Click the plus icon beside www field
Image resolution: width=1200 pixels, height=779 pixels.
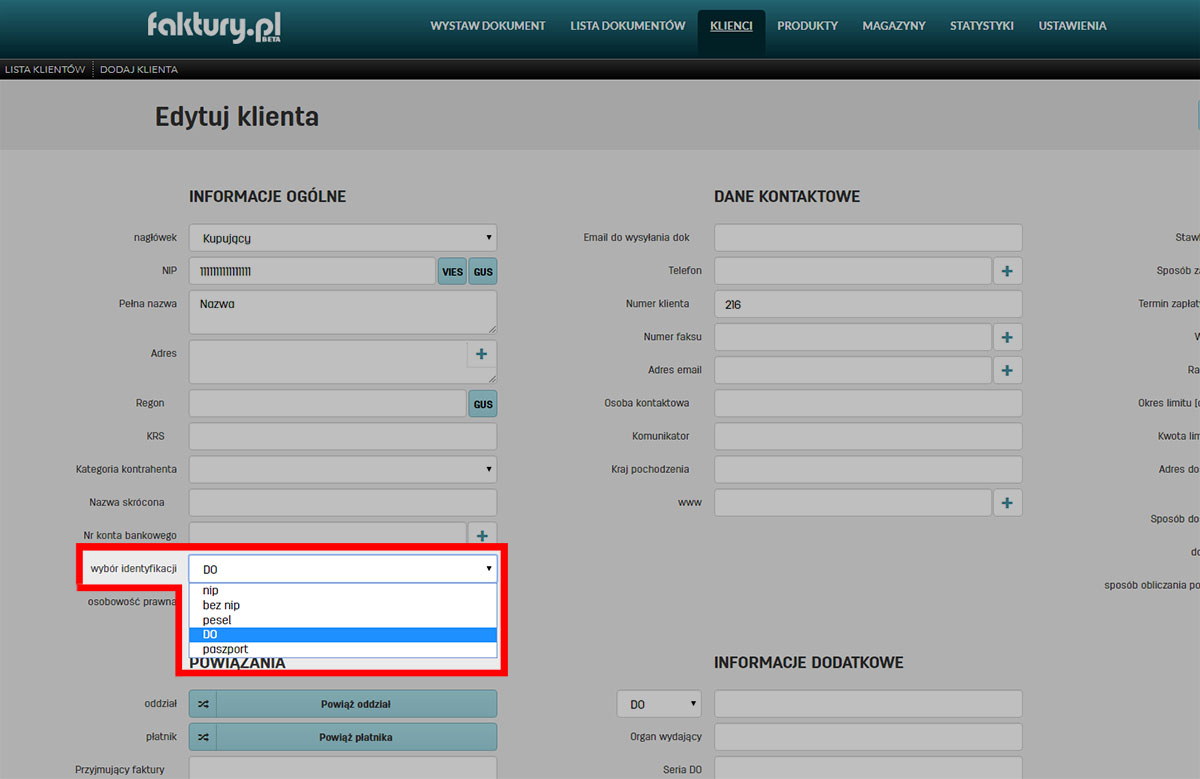1007,503
